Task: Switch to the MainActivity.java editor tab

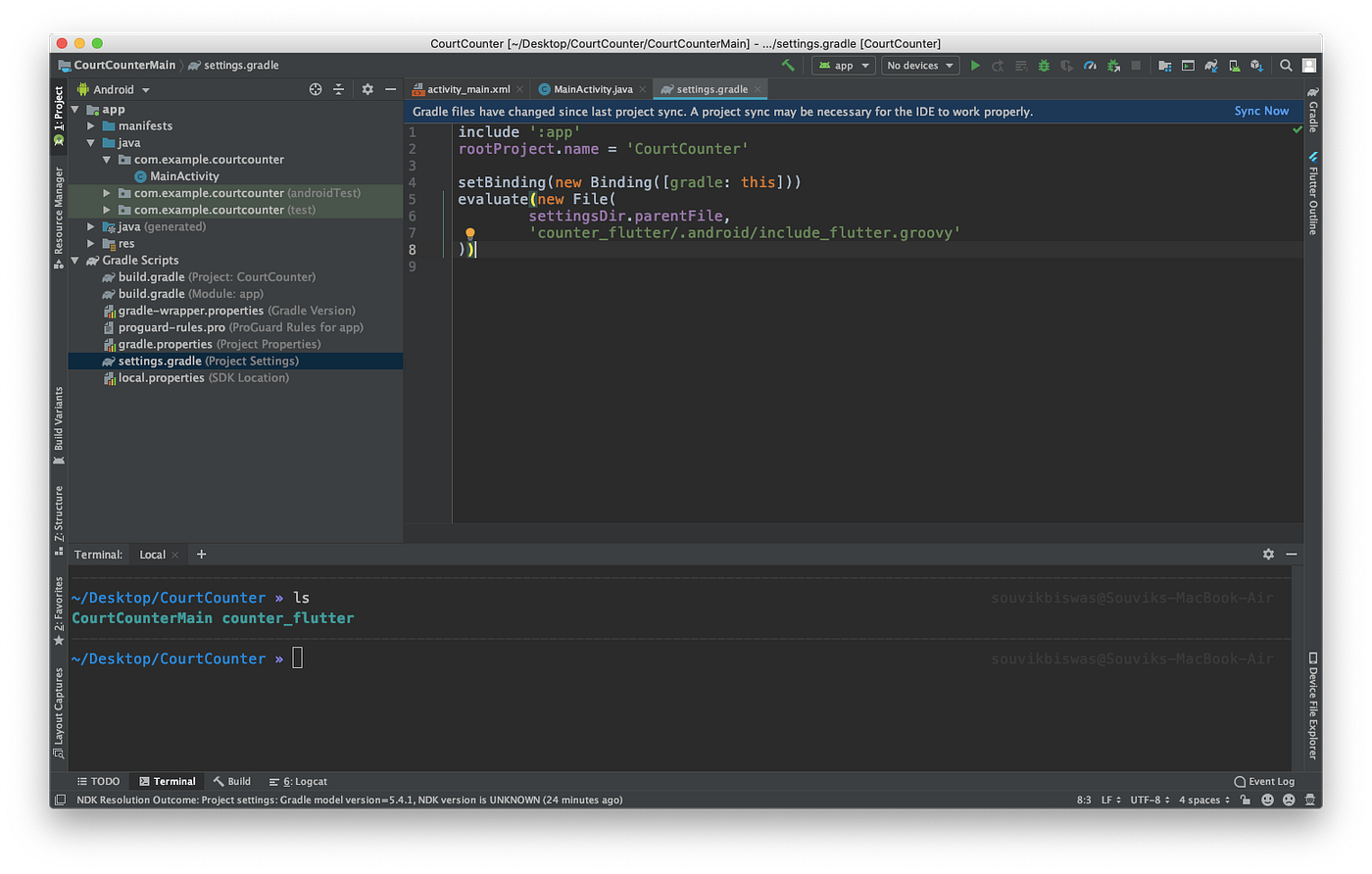Action: tap(593, 89)
